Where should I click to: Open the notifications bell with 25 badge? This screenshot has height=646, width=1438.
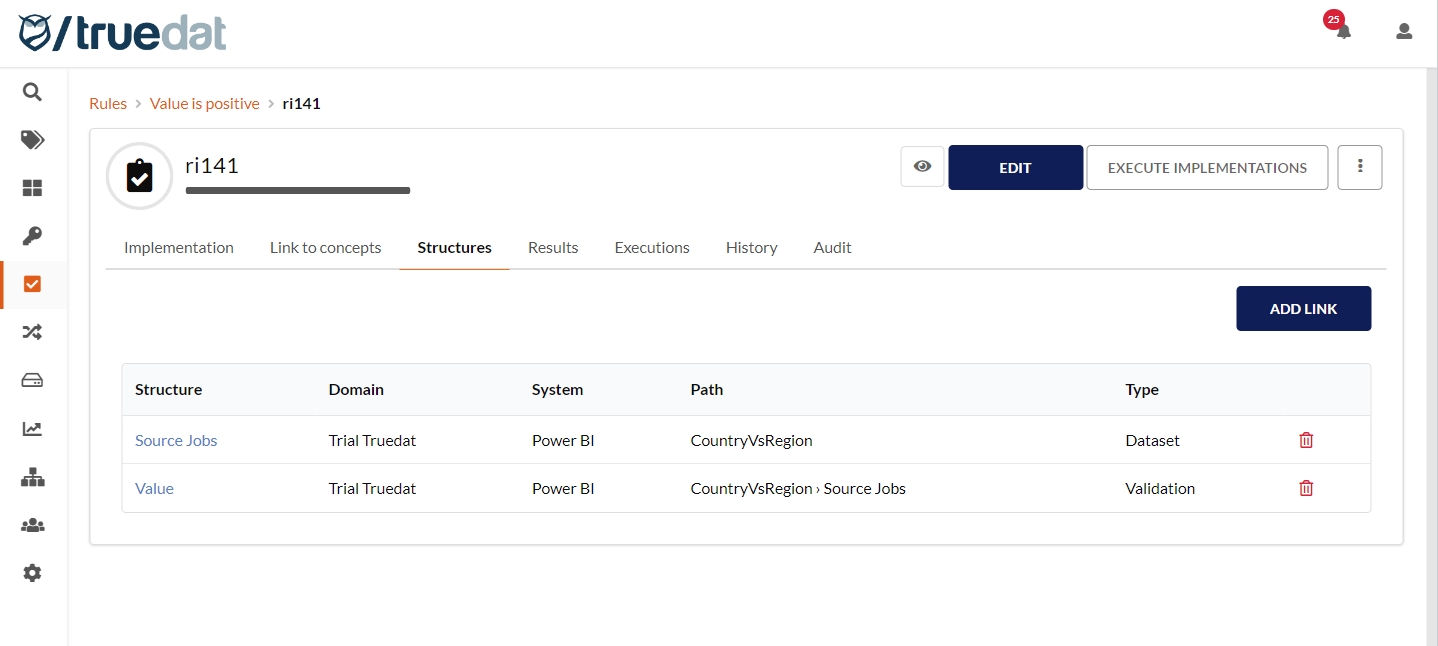pos(1343,31)
